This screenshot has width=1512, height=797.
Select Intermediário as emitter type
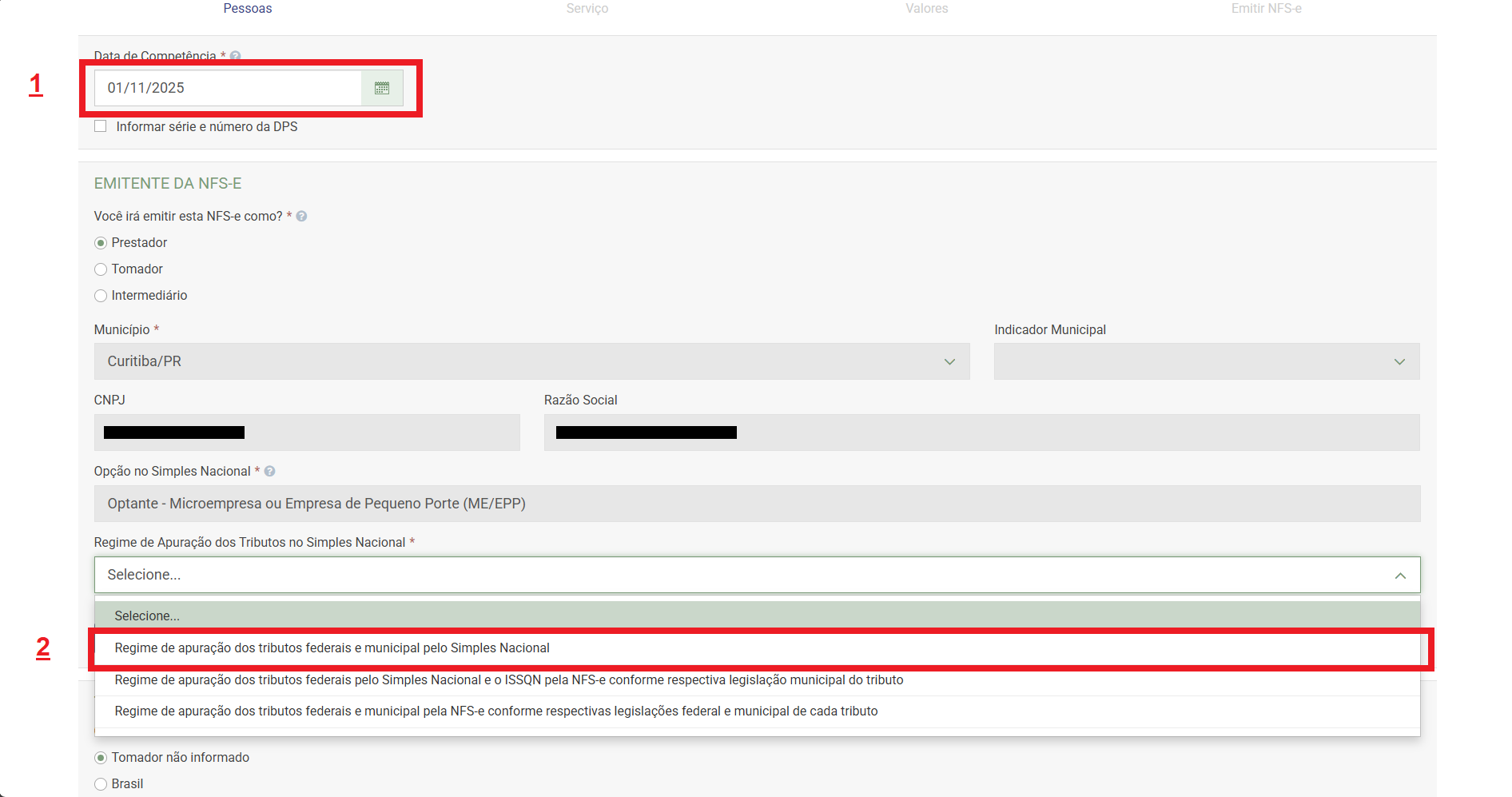pyautogui.click(x=101, y=296)
